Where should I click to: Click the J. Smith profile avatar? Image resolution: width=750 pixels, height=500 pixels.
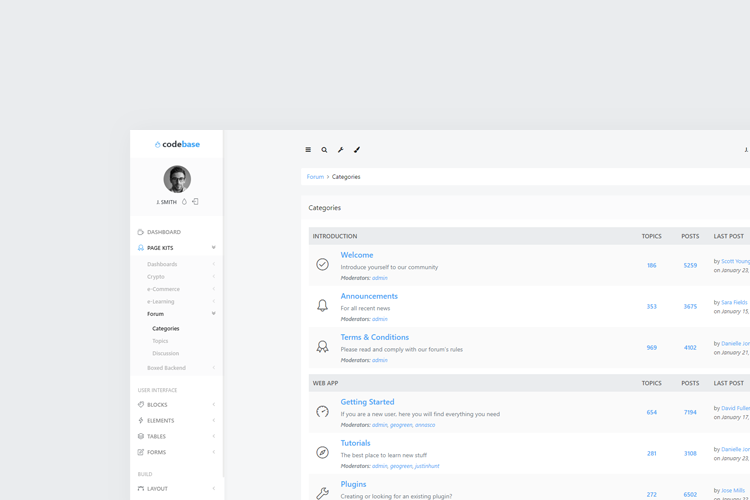point(177,179)
